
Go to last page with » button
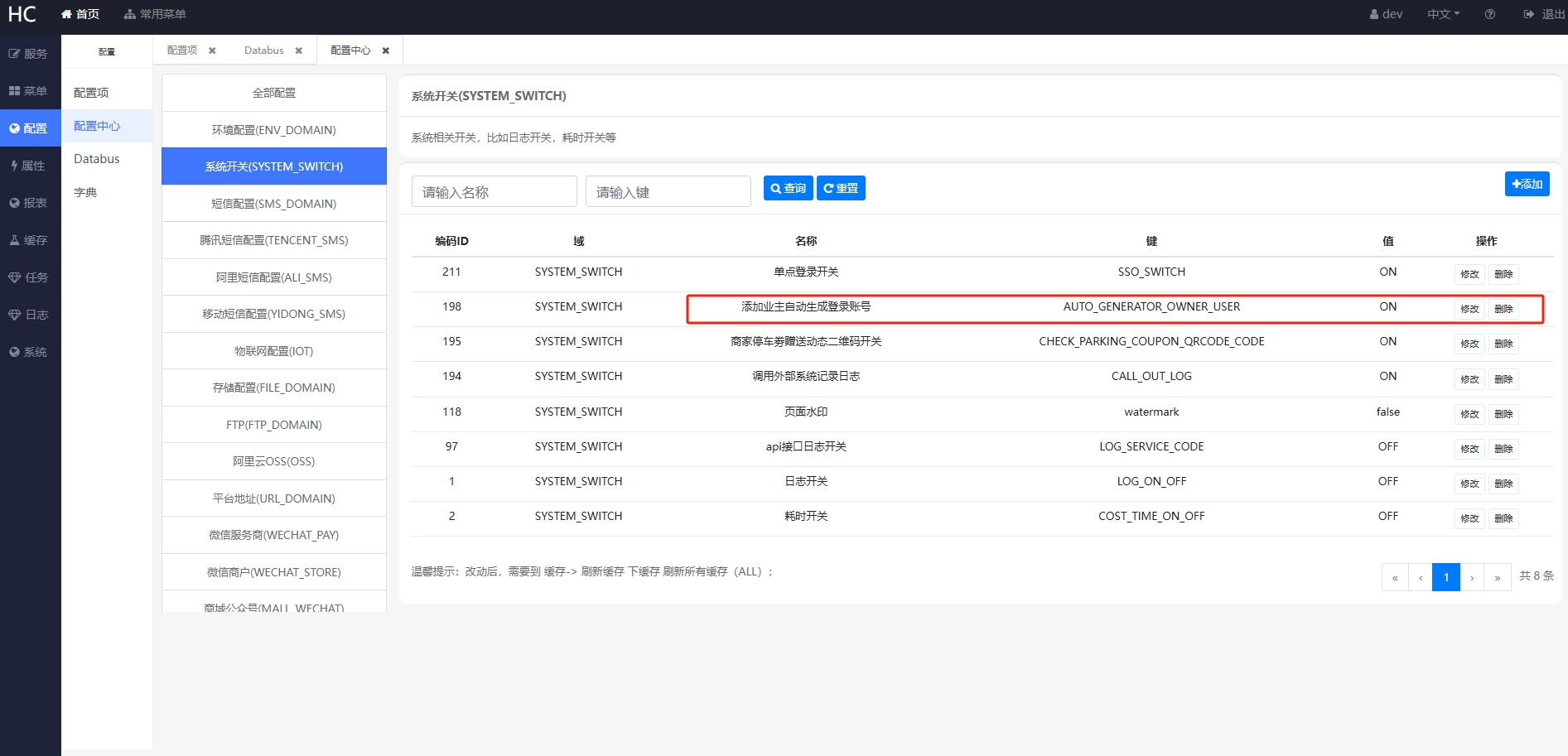point(1498,577)
